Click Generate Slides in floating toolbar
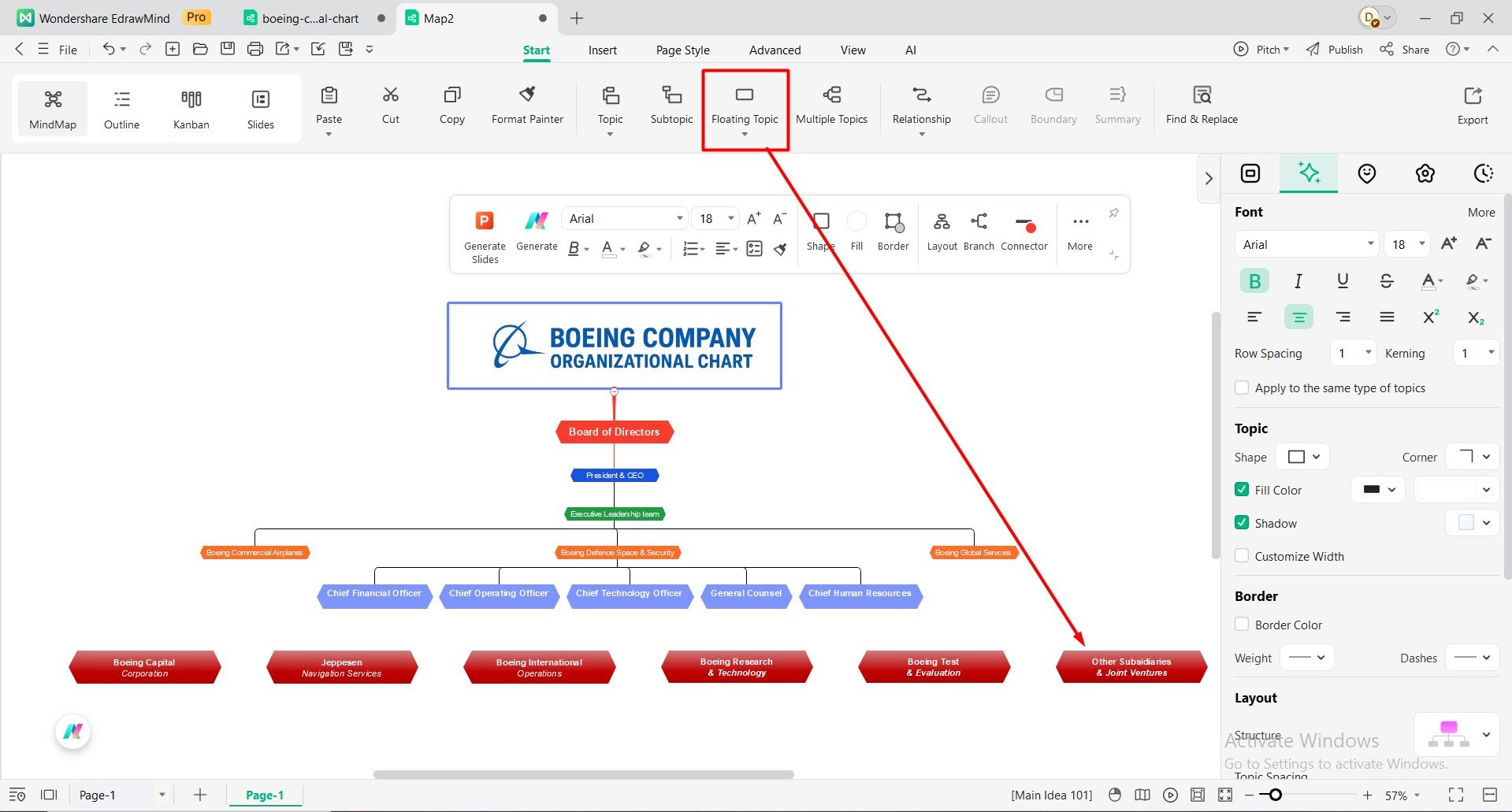Image resolution: width=1512 pixels, height=812 pixels. click(x=485, y=236)
